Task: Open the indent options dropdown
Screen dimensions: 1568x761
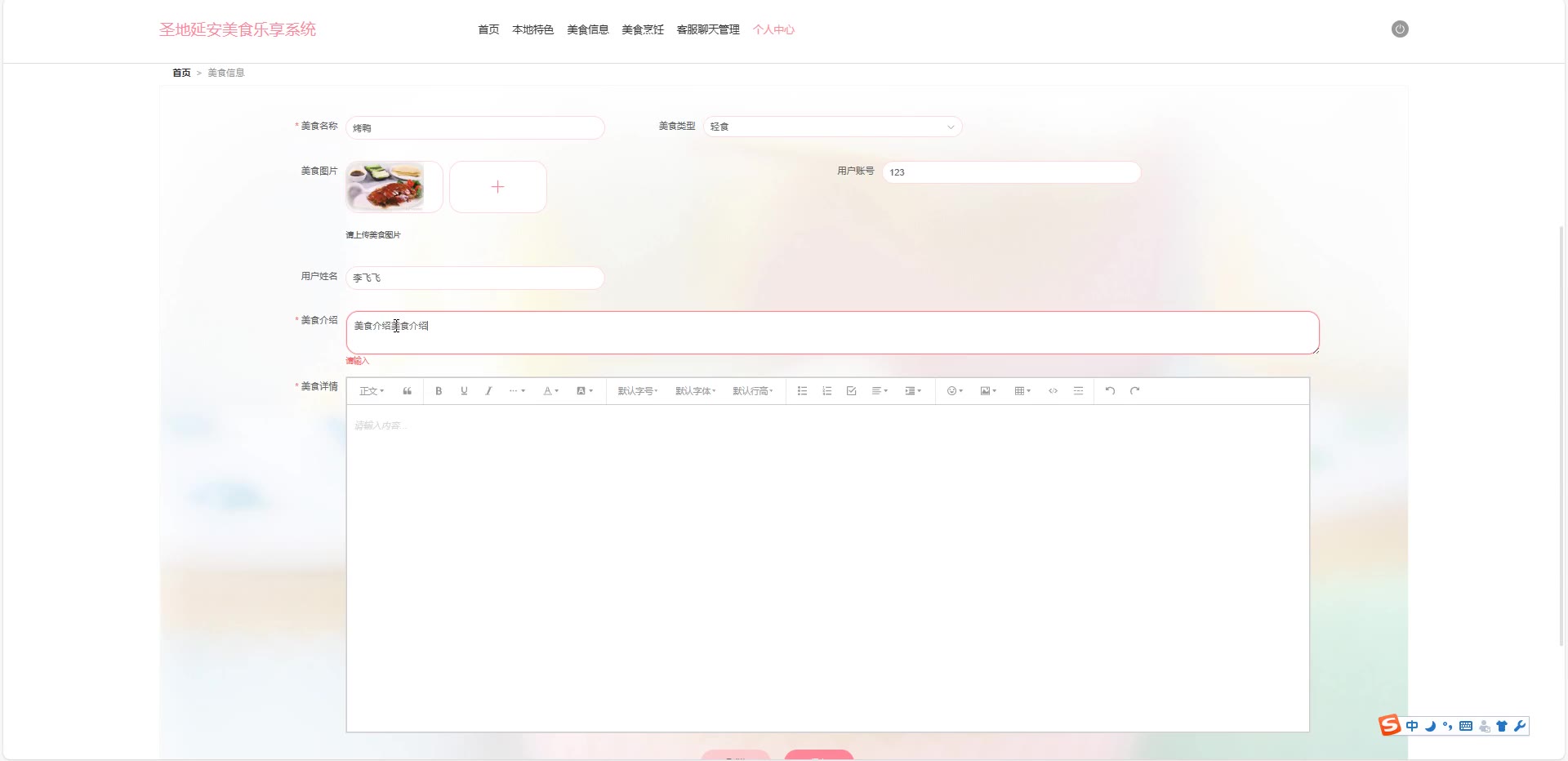Action: (x=913, y=391)
